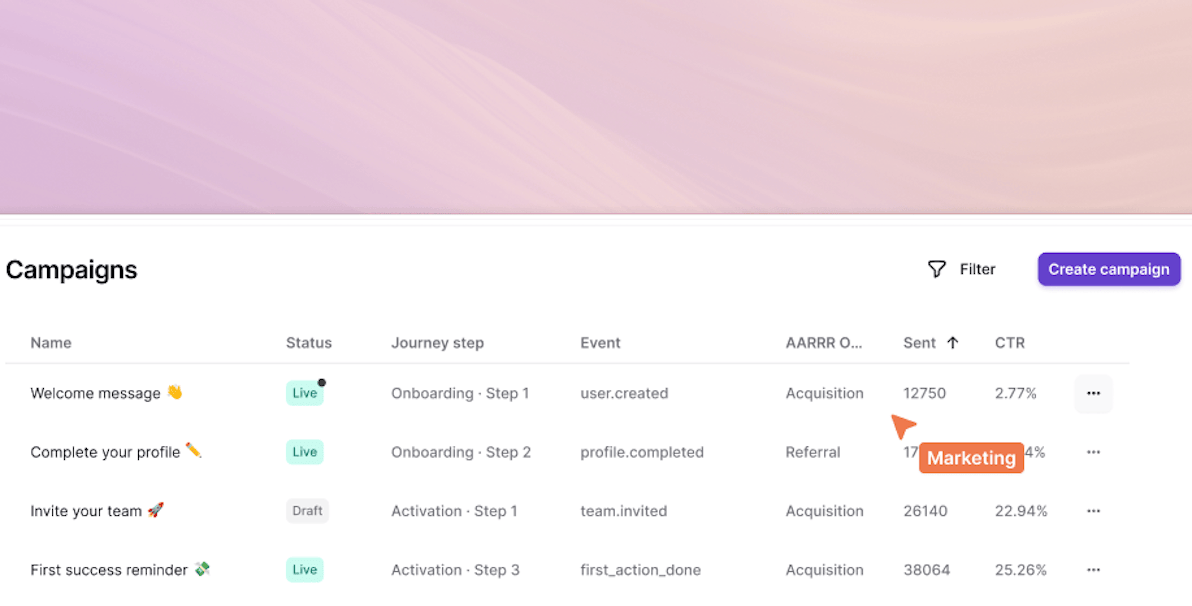Open three-dot menu for First success reminder
Viewport: 1192px width, 606px height.
click(1093, 570)
